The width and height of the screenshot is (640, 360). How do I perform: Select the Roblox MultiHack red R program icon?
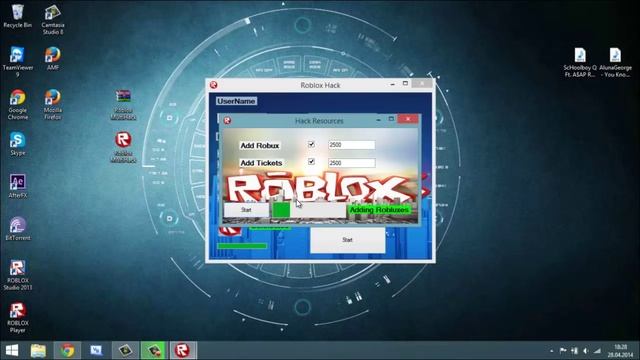[x=123, y=147]
